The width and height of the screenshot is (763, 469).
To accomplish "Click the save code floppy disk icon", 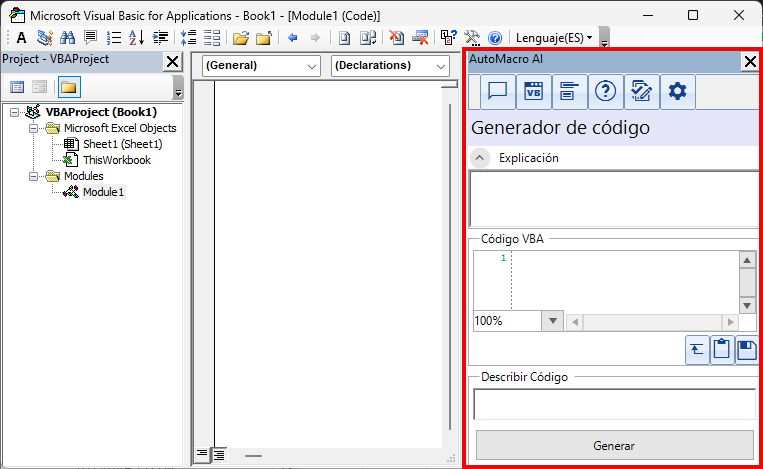I will click(x=746, y=350).
